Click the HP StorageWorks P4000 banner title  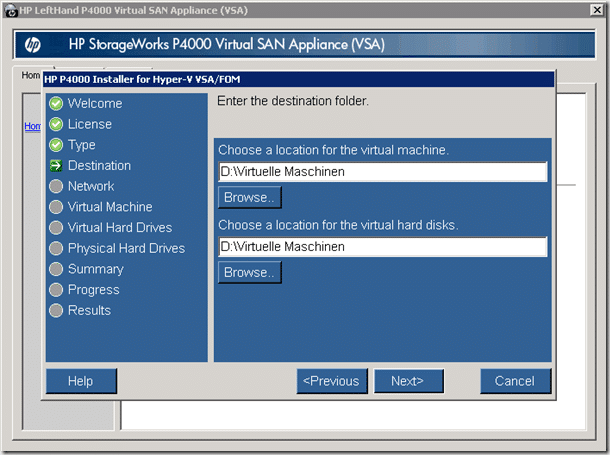pyautogui.click(x=227, y=45)
